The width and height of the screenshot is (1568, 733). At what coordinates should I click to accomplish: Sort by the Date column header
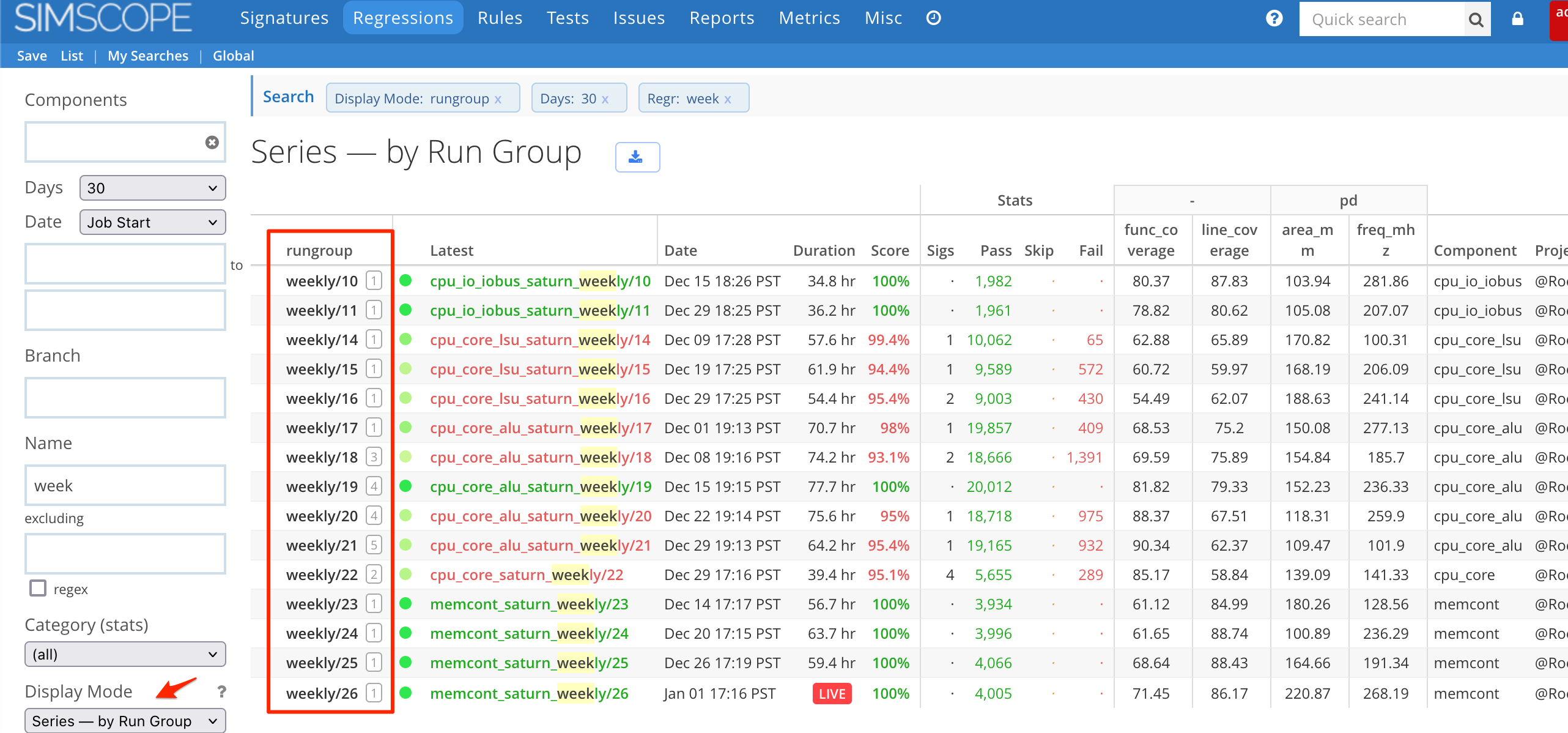tap(681, 250)
